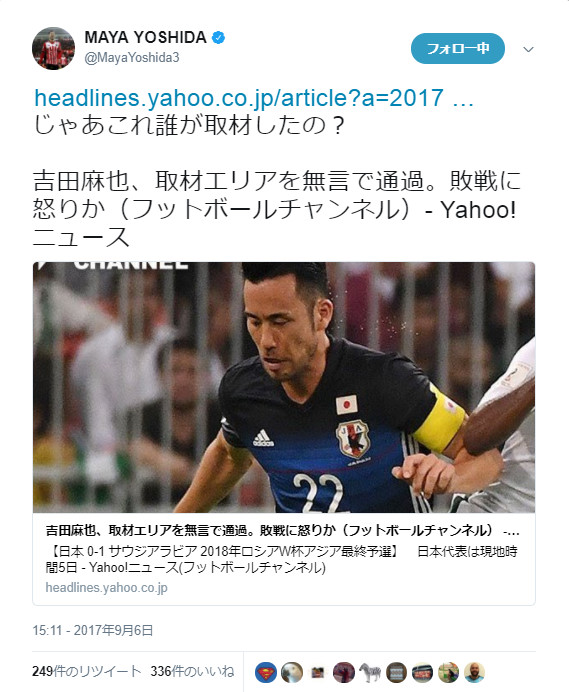
Task: Click the MAYA YOSHIDA display name
Action: (145, 38)
